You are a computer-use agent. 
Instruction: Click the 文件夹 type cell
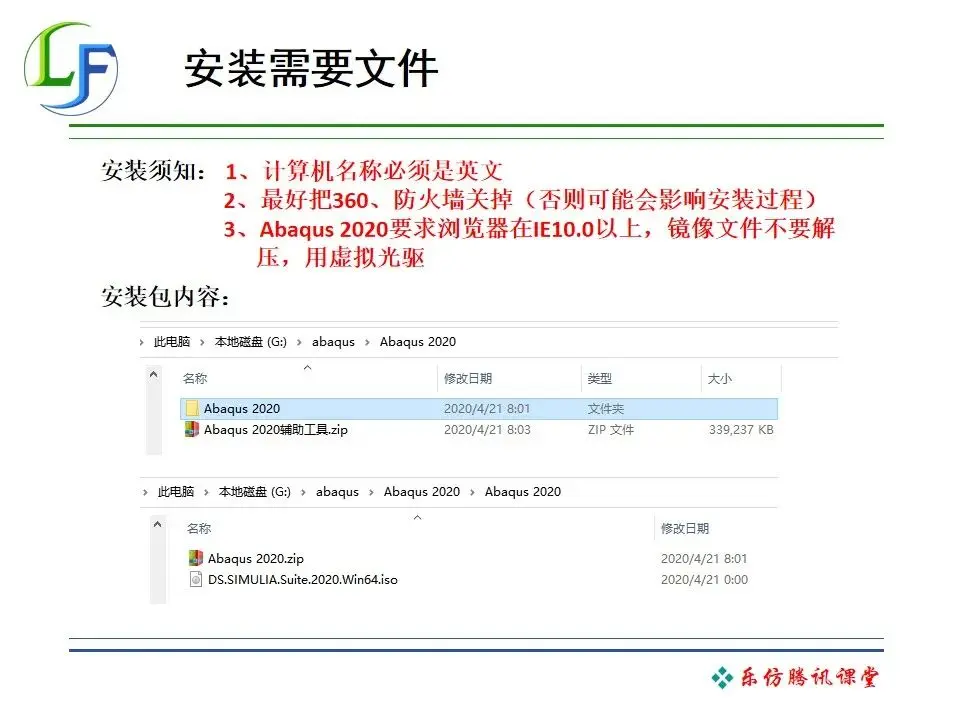606,408
